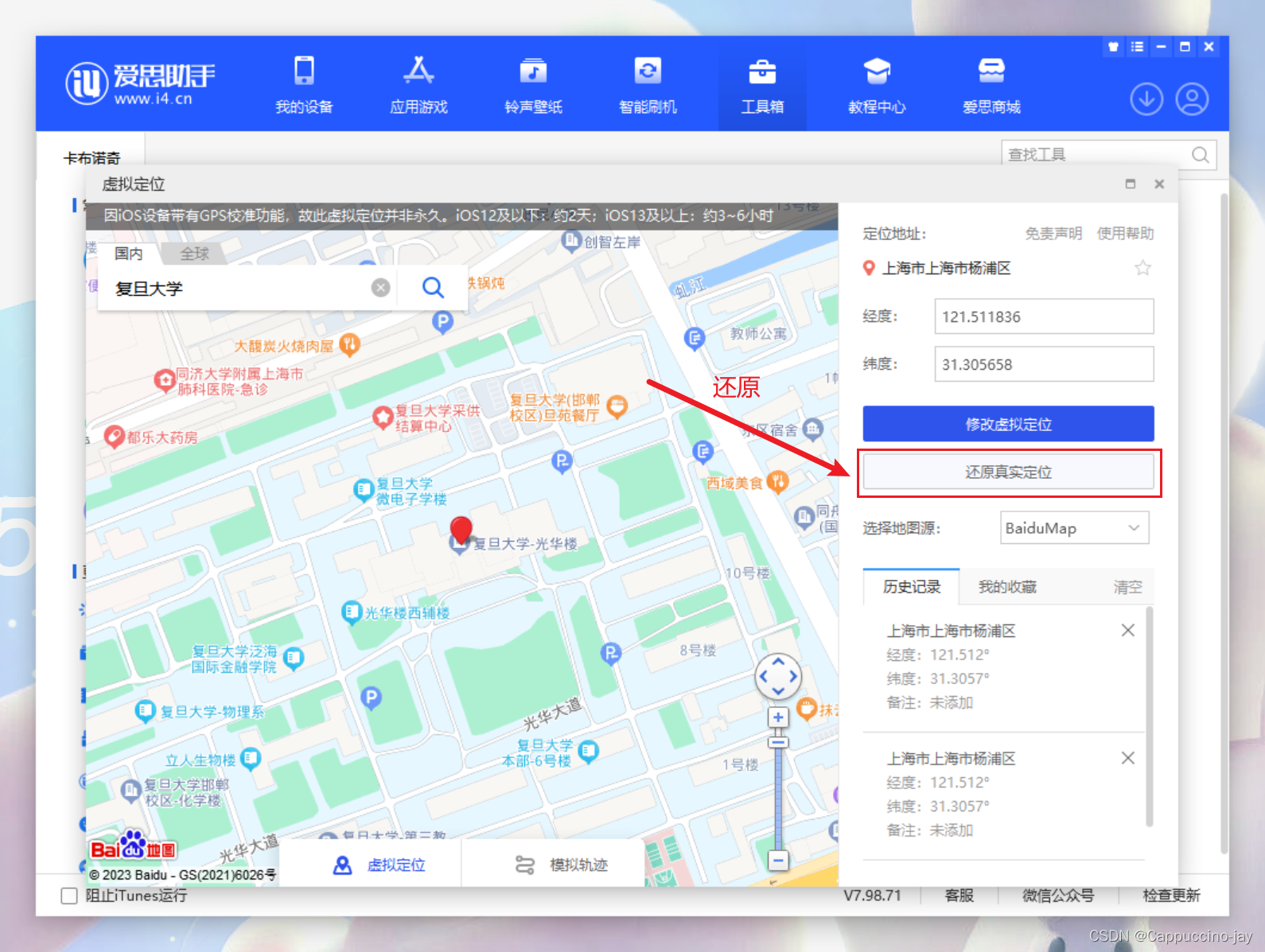Click 卡布诺奇 label in main window
This screenshot has width=1265, height=952.
91,158
